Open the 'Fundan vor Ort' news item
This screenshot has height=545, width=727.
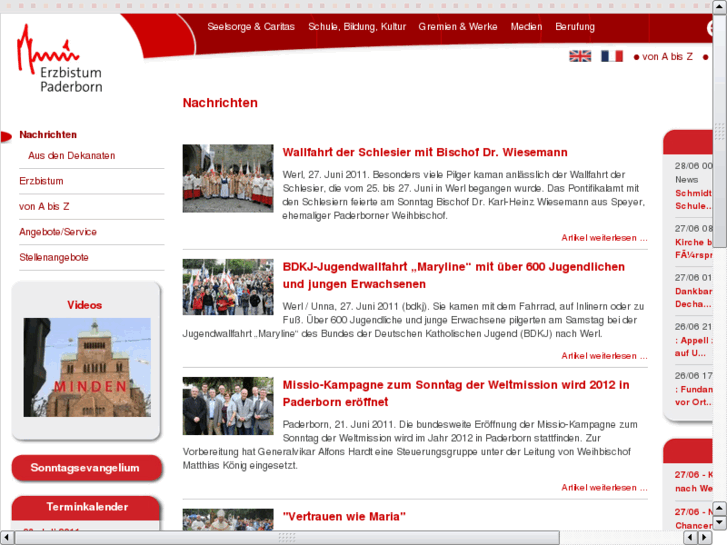coord(693,396)
